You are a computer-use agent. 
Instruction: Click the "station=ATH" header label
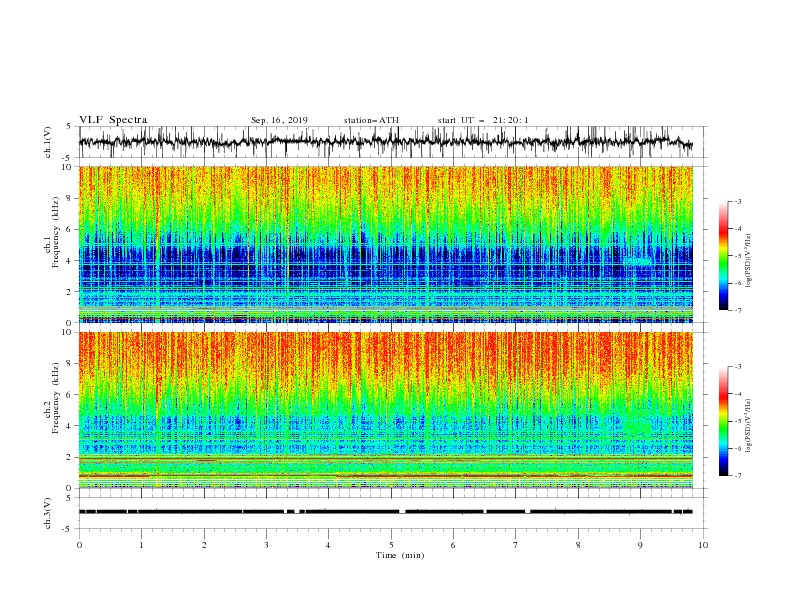(x=371, y=120)
